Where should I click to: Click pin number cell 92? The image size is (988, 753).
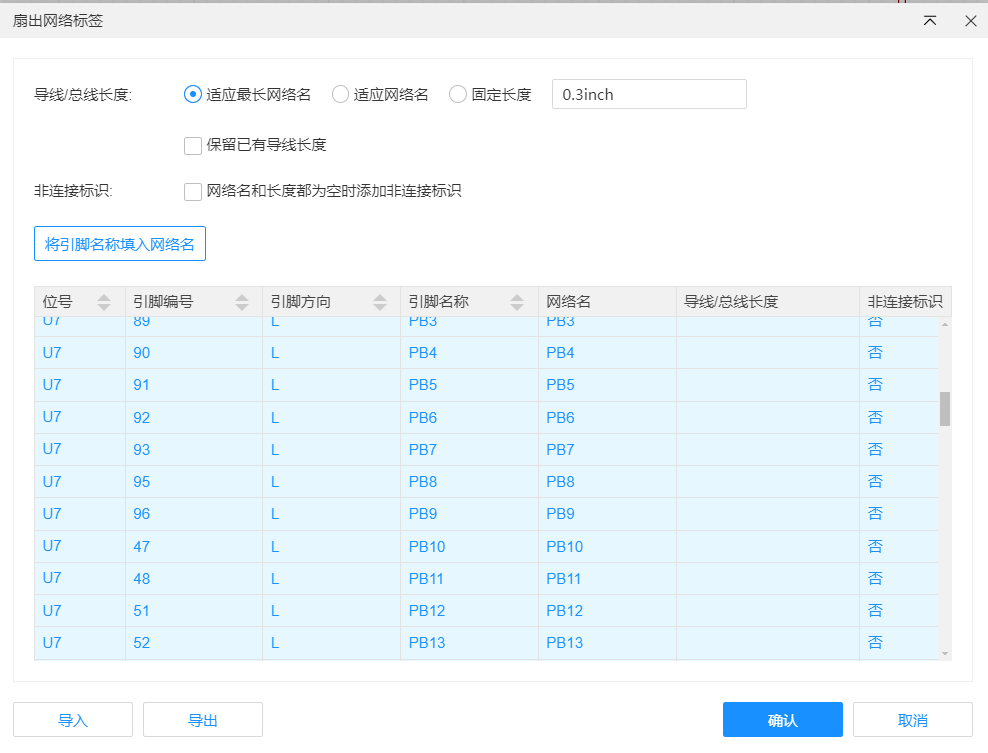pos(194,418)
